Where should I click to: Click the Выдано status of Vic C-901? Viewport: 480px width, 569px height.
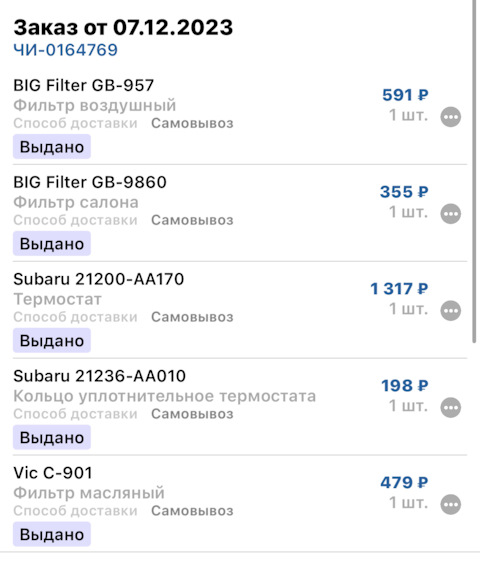click(x=52, y=534)
